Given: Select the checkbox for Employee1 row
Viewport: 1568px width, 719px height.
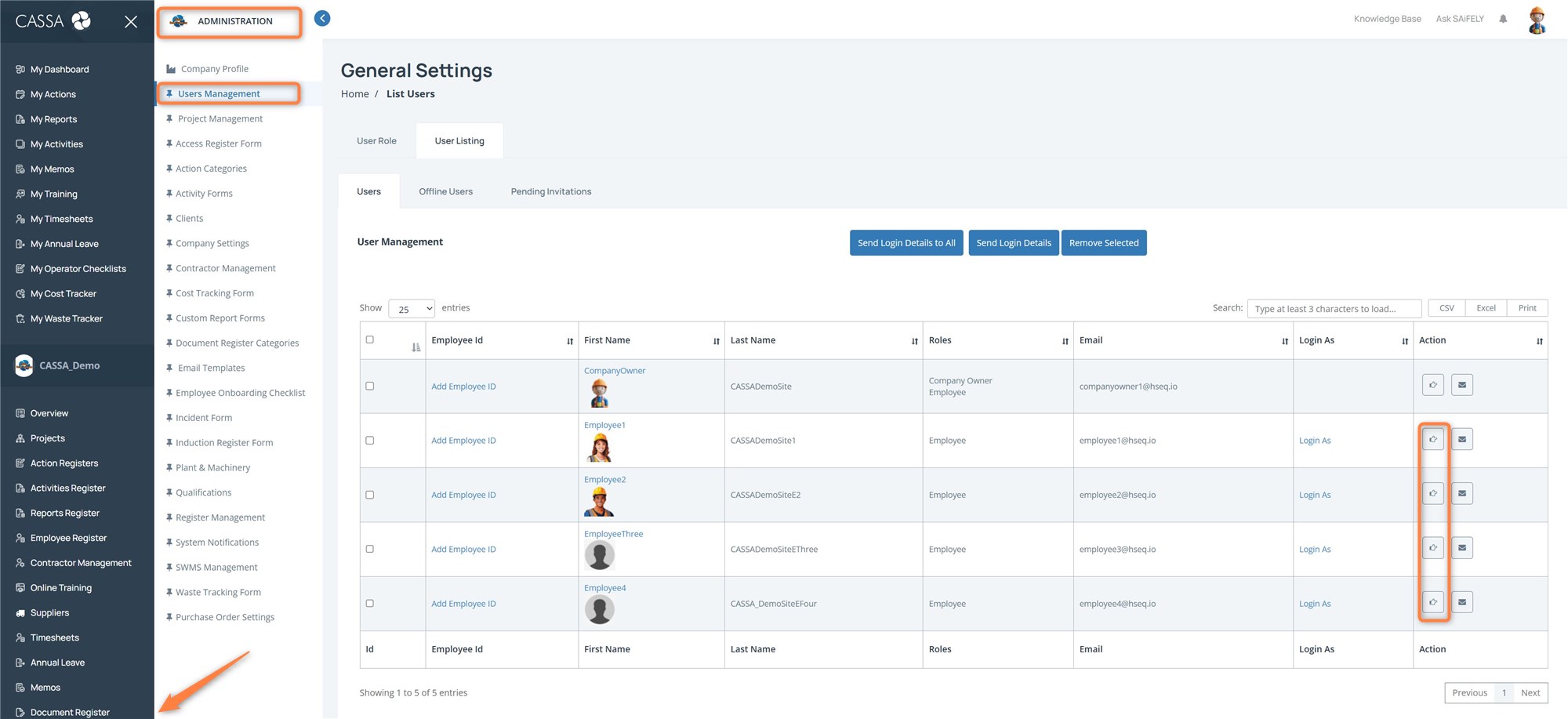Looking at the screenshot, I should click(x=370, y=441).
